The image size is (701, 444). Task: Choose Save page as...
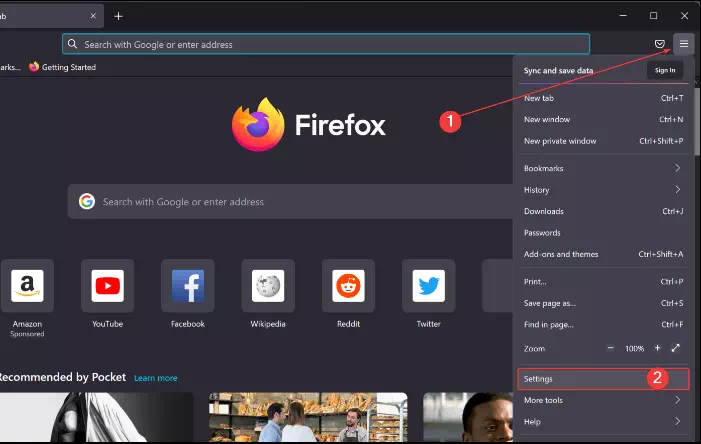click(x=603, y=303)
